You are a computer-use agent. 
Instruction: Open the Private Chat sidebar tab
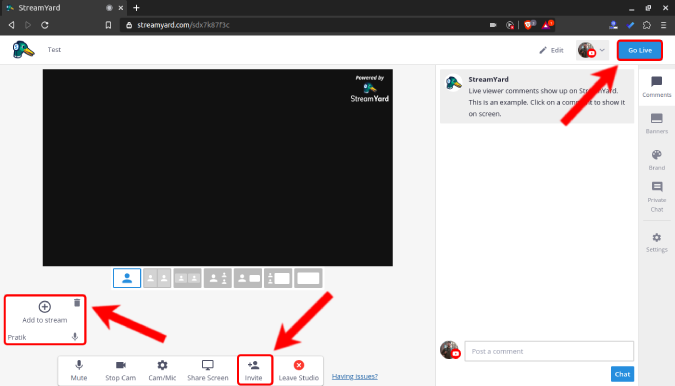coord(656,197)
